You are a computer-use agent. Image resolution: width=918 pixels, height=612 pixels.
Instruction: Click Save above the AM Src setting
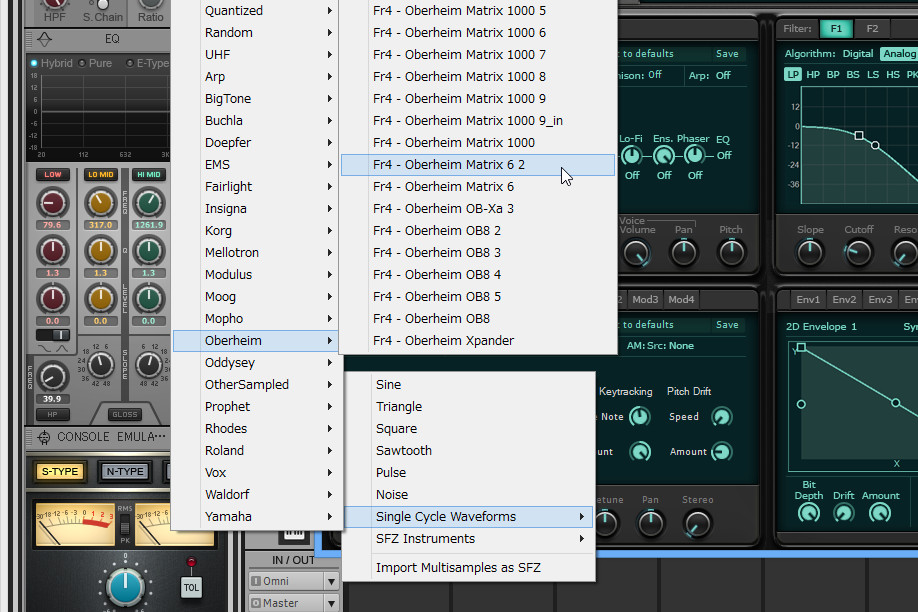click(727, 325)
